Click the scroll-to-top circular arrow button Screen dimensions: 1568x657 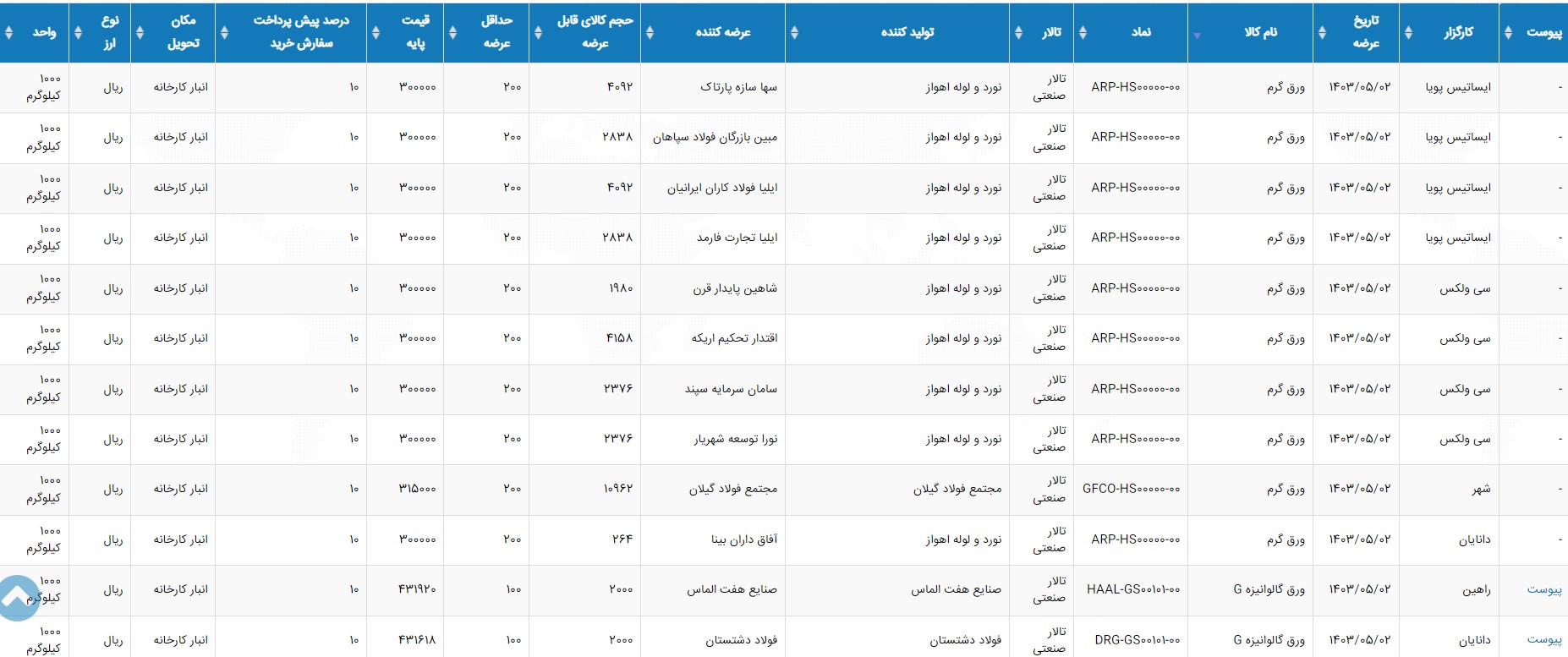click(x=17, y=598)
